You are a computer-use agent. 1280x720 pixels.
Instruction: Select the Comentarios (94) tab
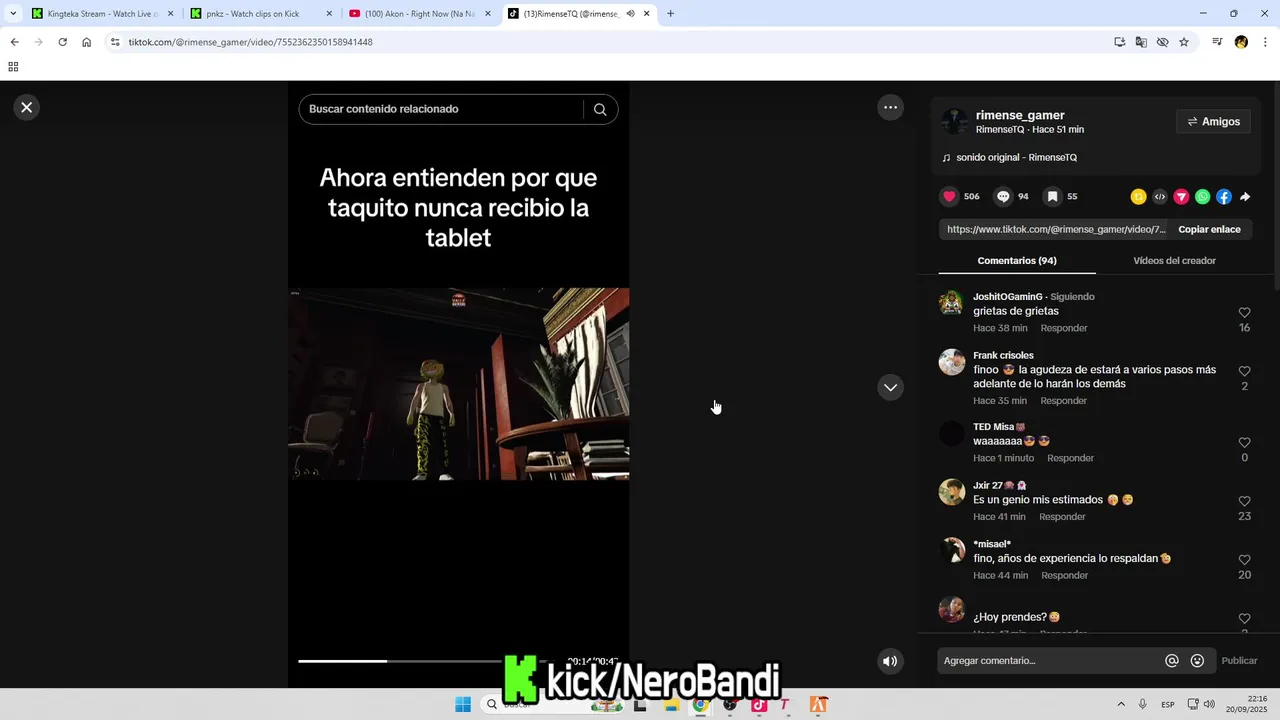point(1017,260)
